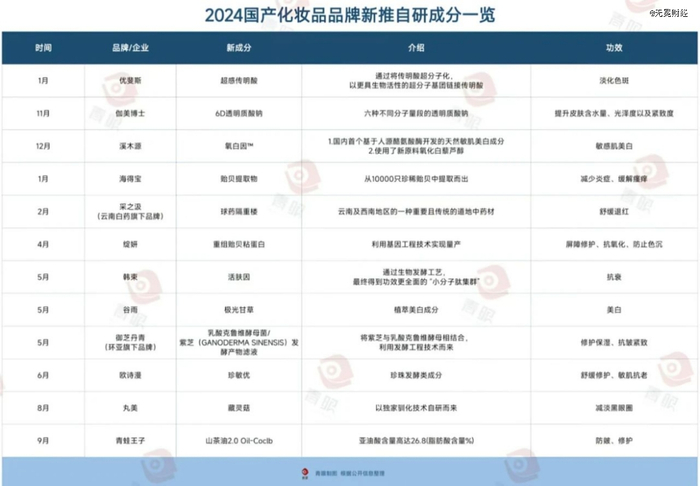Select the 介绍 column header
This screenshot has width=700, height=486.
tap(416, 48)
